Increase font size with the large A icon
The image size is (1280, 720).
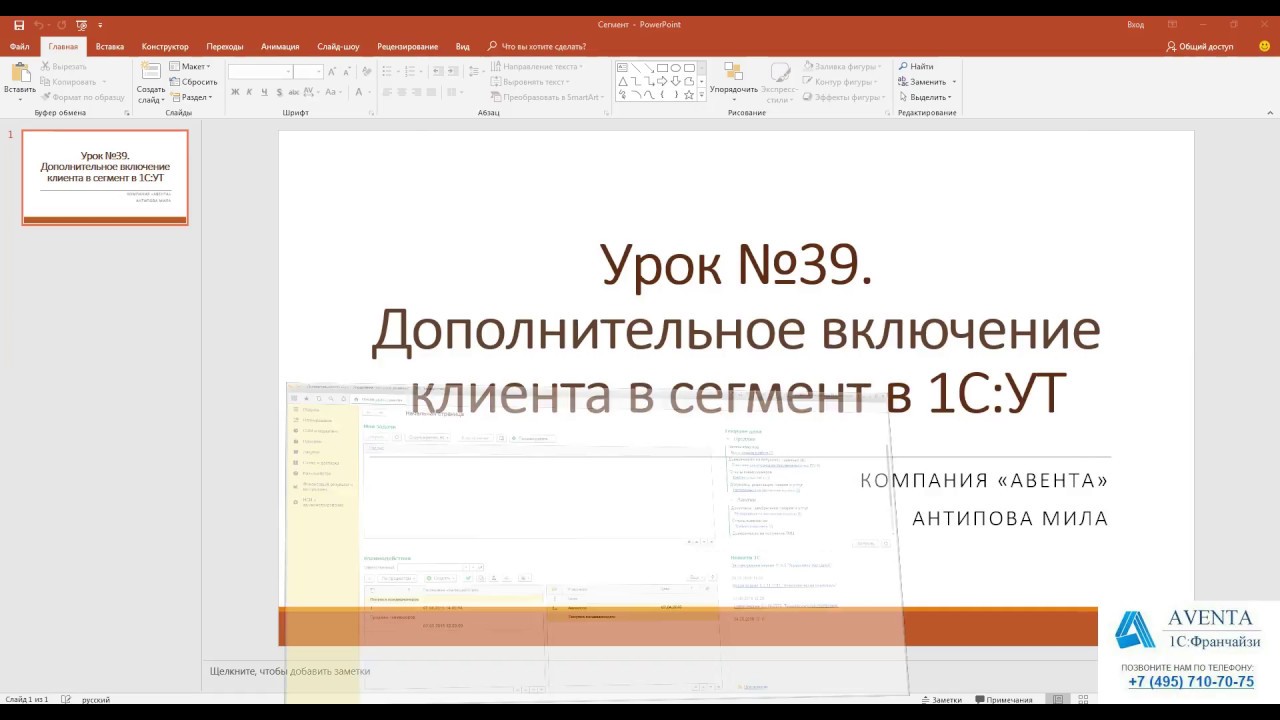333,71
